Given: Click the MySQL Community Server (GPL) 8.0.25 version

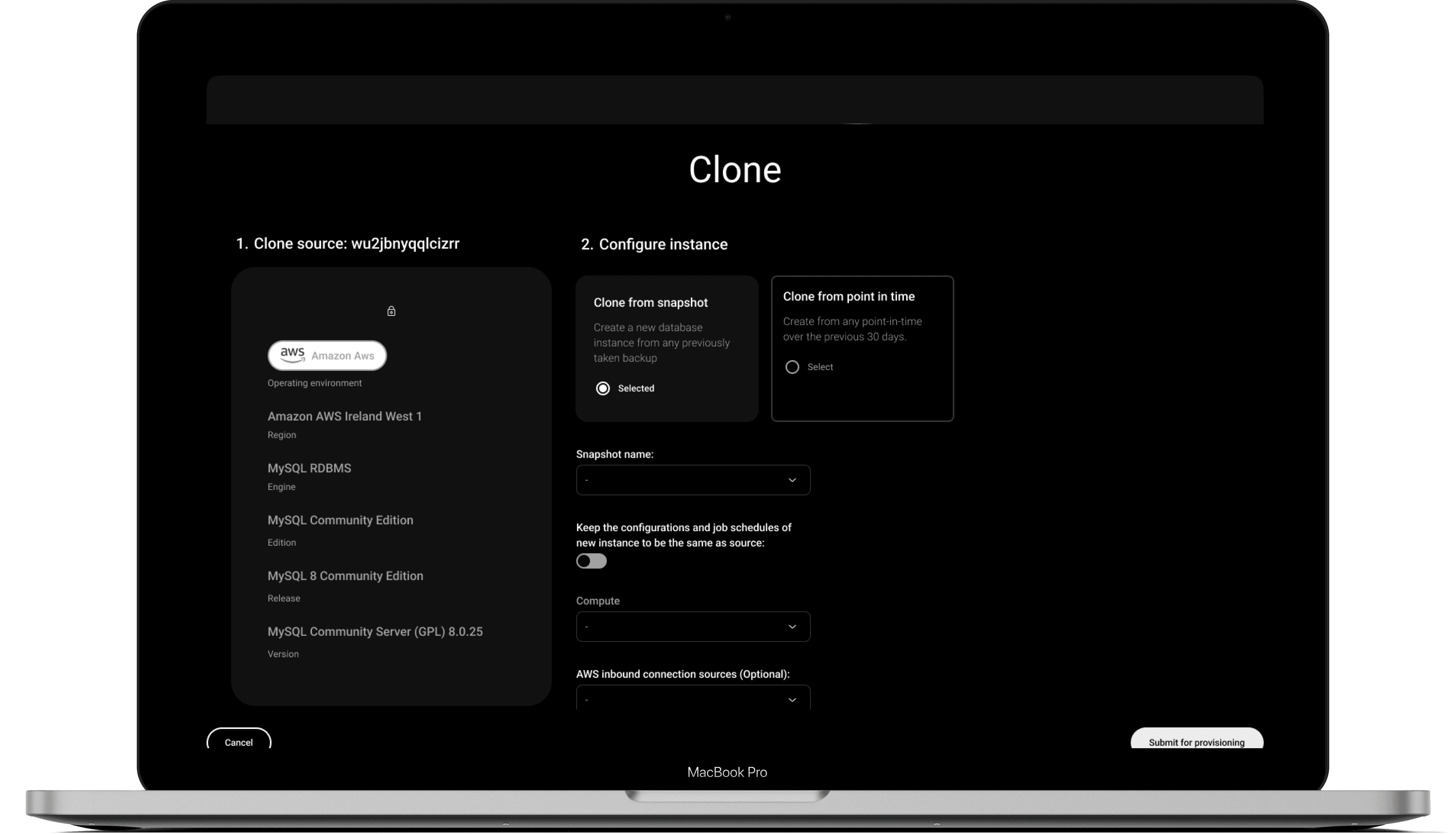Looking at the screenshot, I should (375, 631).
